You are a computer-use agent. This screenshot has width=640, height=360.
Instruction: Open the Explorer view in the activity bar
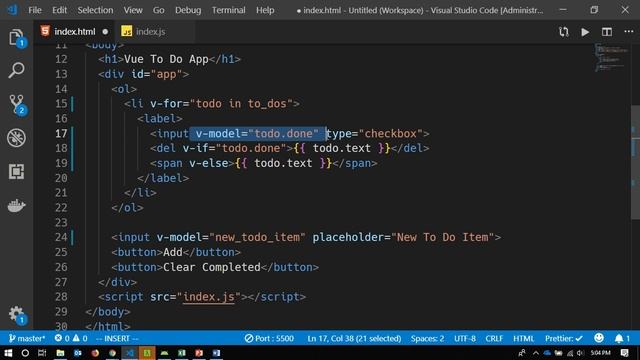point(16,38)
